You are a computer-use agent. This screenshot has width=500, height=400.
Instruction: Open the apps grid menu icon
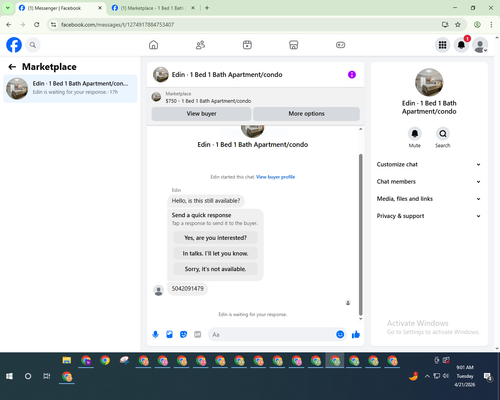pyautogui.click(x=442, y=45)
